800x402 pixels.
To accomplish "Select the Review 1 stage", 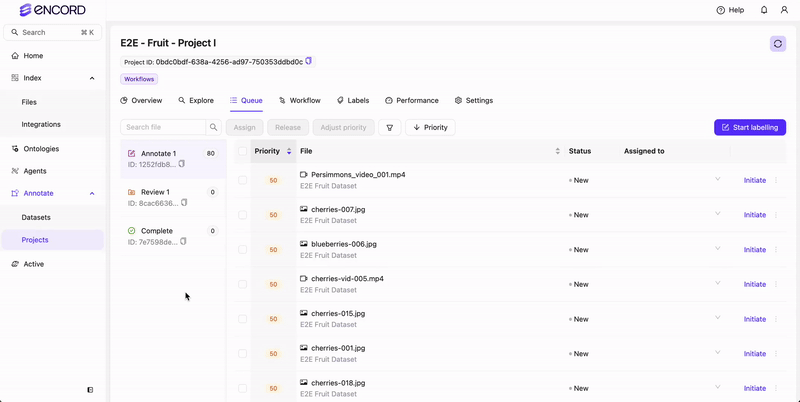I will (173, 197).
